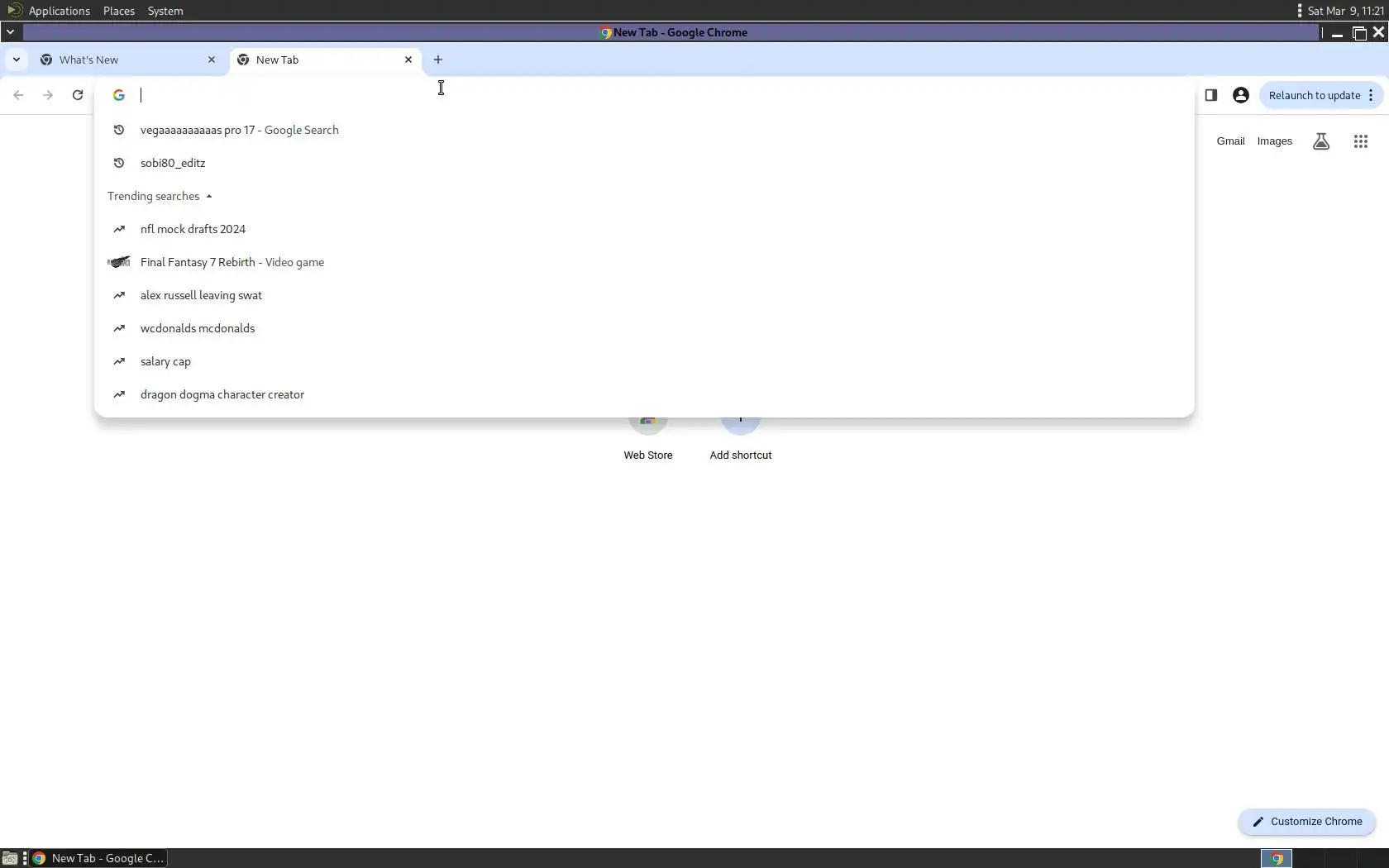Click the trending arrow icon beside nfl mock drafts
This screenshot has width=1389, height=868.
(x=119, y=229)
